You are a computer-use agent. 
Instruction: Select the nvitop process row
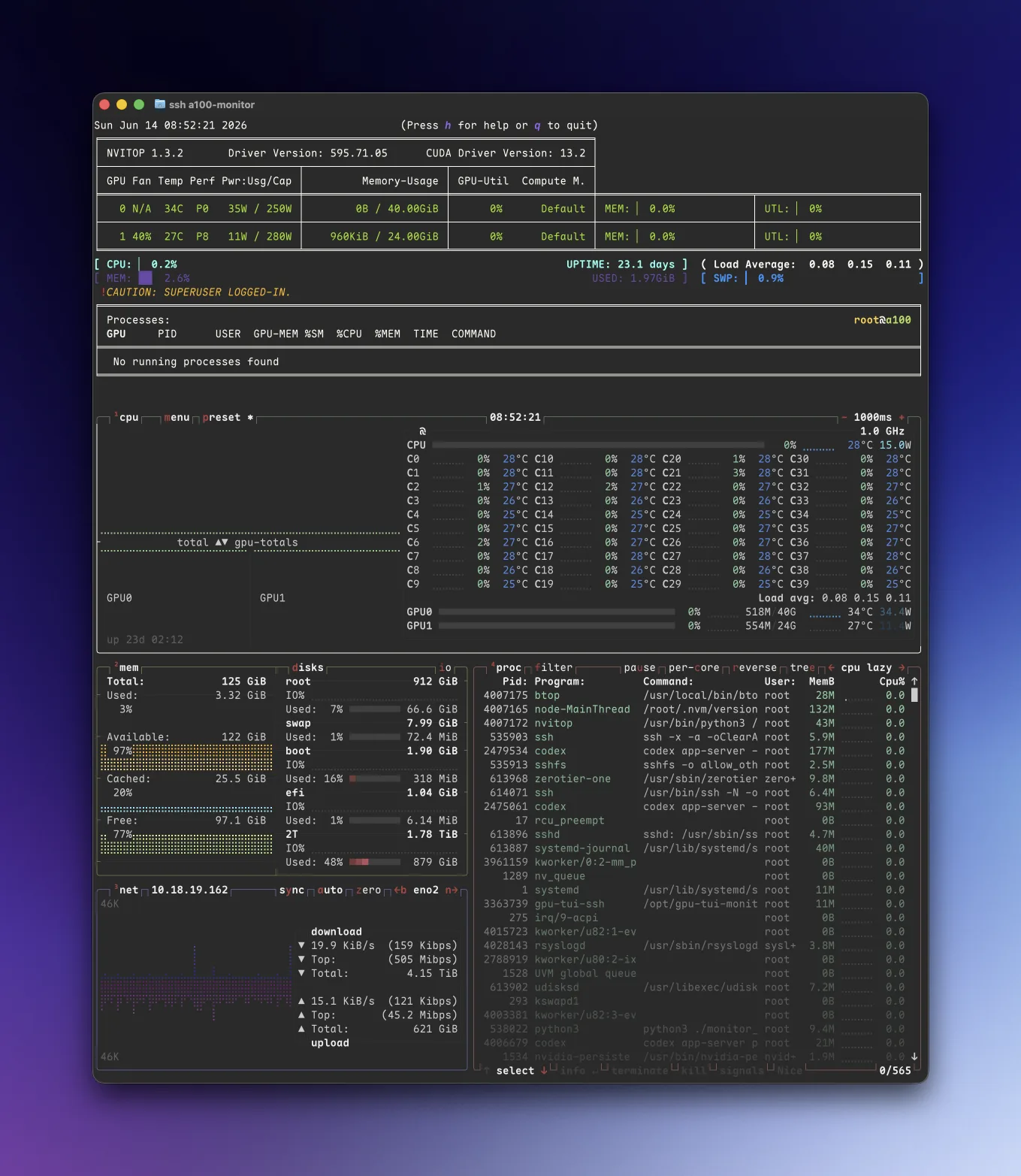pyautogui.click(x=694, y=723)
